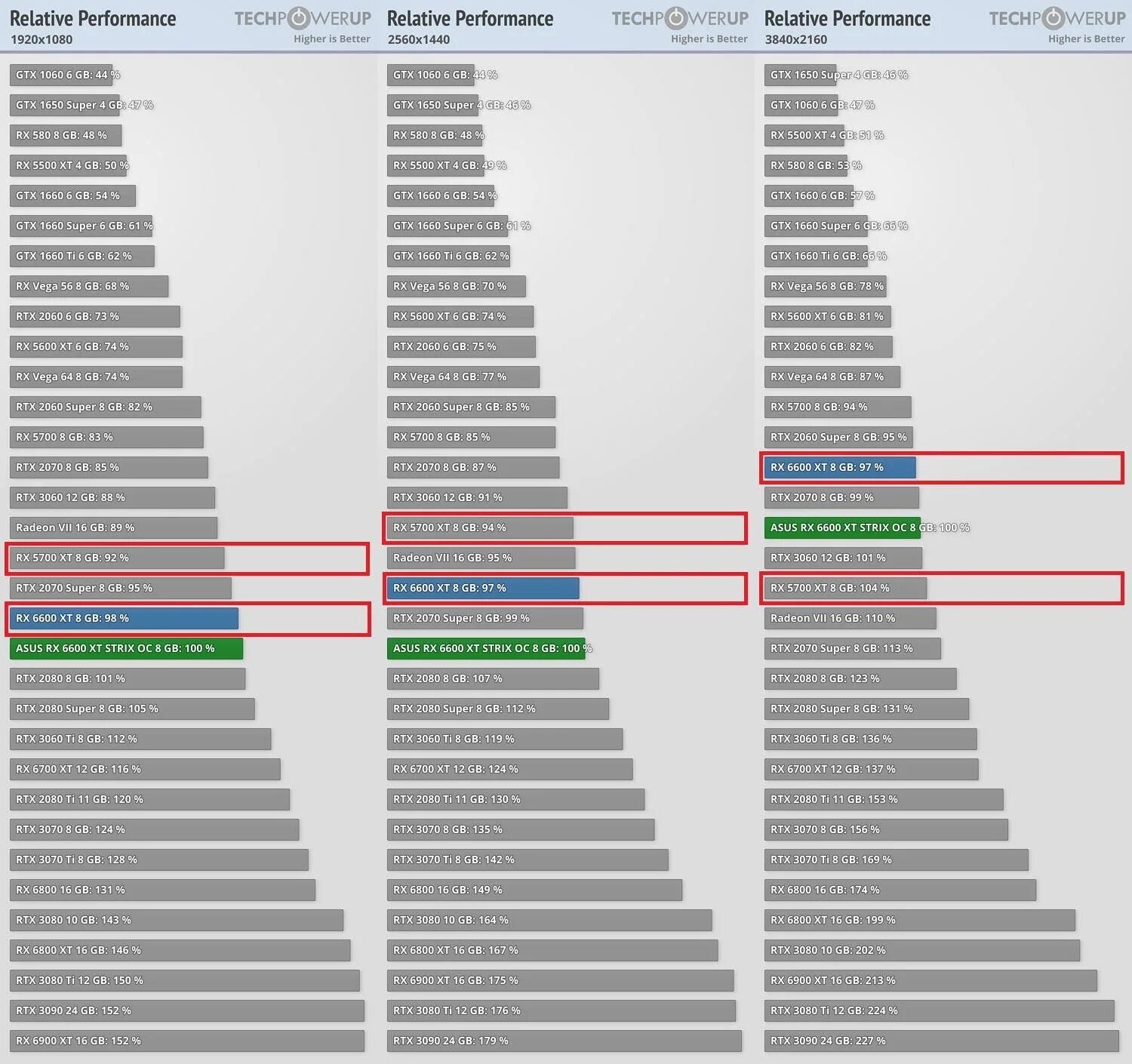Click RTX 3060 12 GB: 91 % bar
The image size is (1132, 1064).
(x=477, y=497)
